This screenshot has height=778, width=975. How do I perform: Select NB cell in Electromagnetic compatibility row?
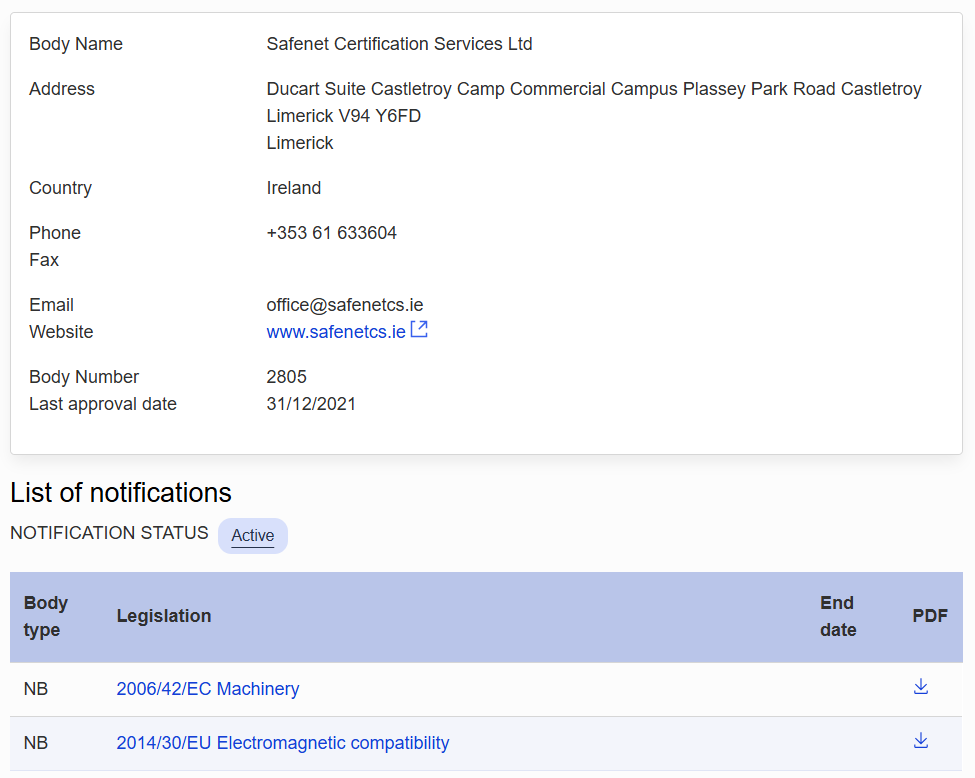36,743
